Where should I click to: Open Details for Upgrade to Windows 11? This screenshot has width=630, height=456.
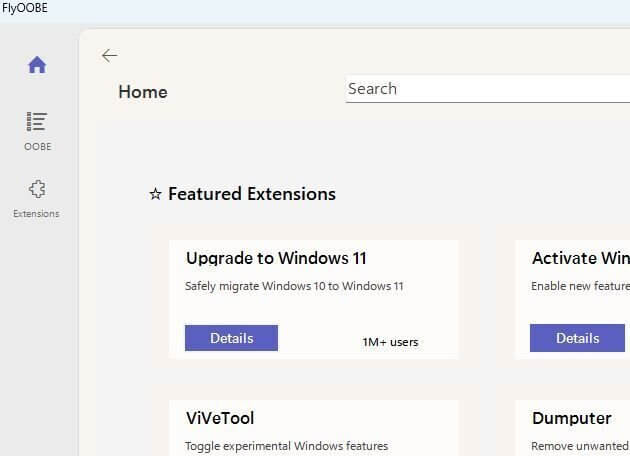[231, 338]
